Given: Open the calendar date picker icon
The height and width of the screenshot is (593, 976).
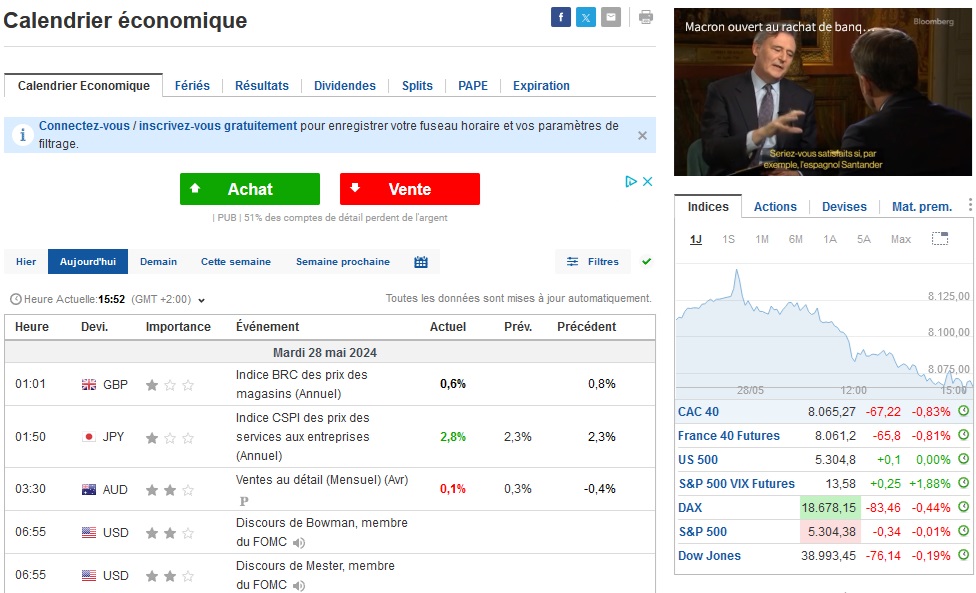Looking at the screenshot, I should click(x=421, y=262).
